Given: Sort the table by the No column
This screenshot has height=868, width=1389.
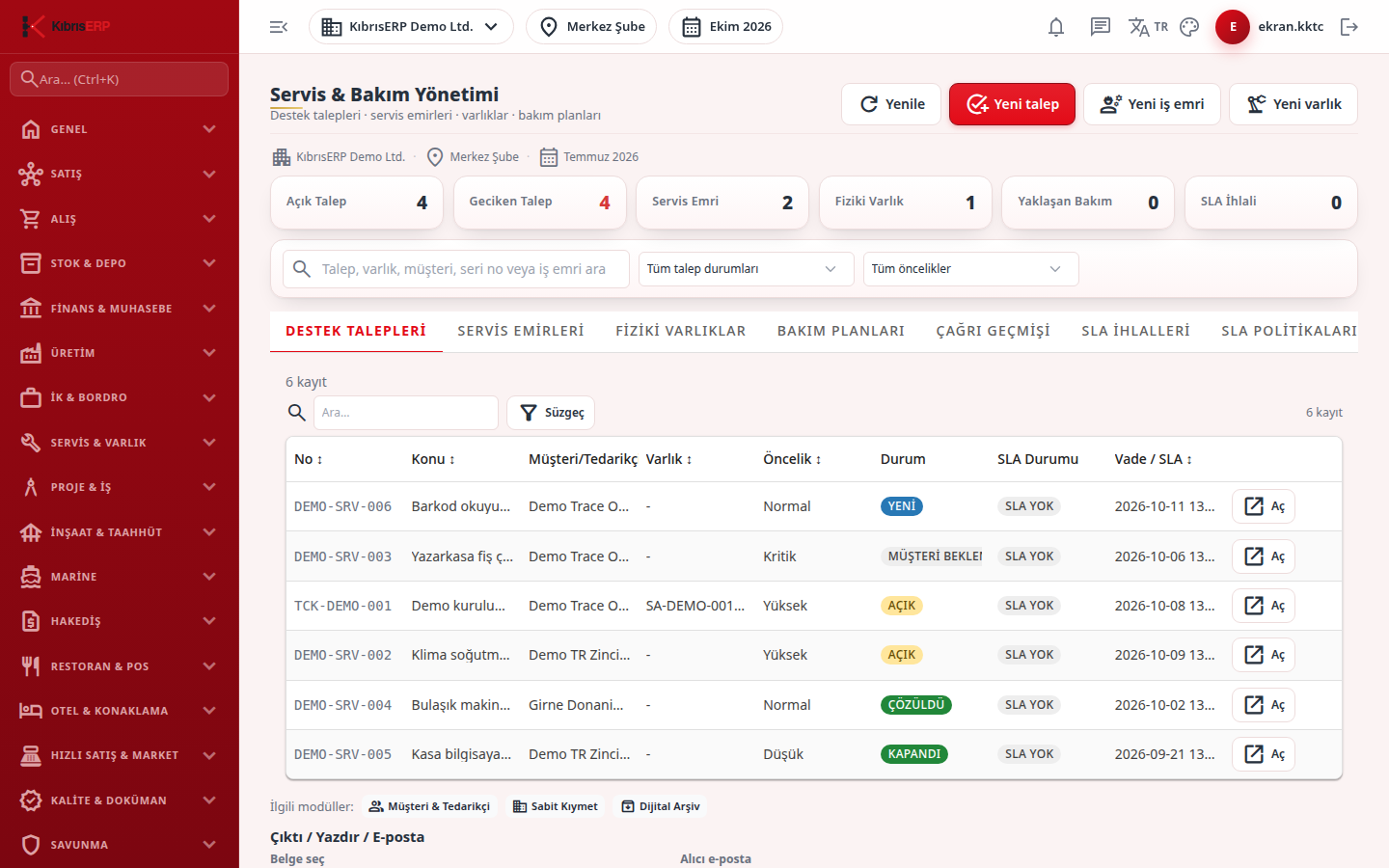Looking at the screenshot, I should pos(309,459).
